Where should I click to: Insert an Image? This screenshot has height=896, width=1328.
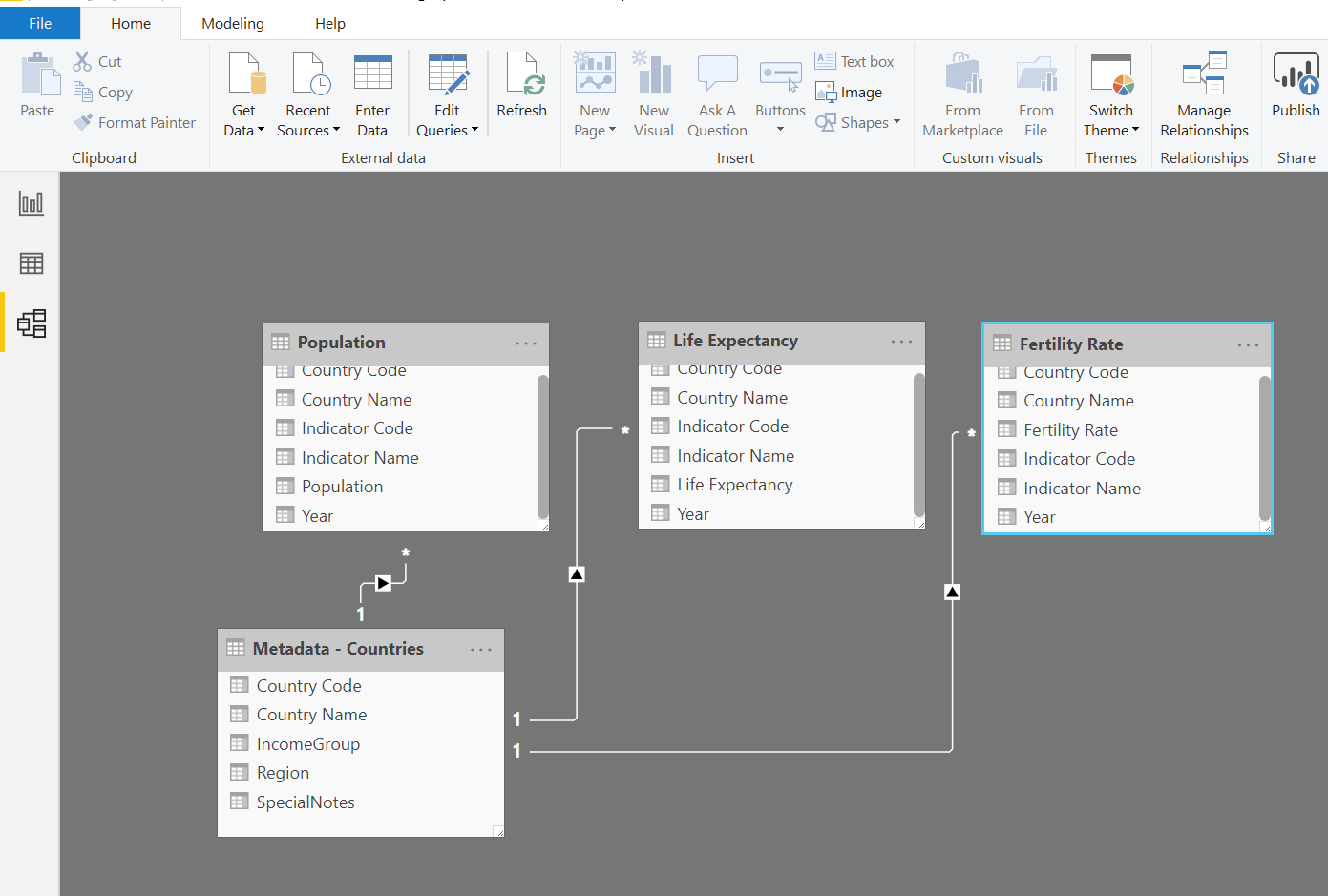[849, 92]
